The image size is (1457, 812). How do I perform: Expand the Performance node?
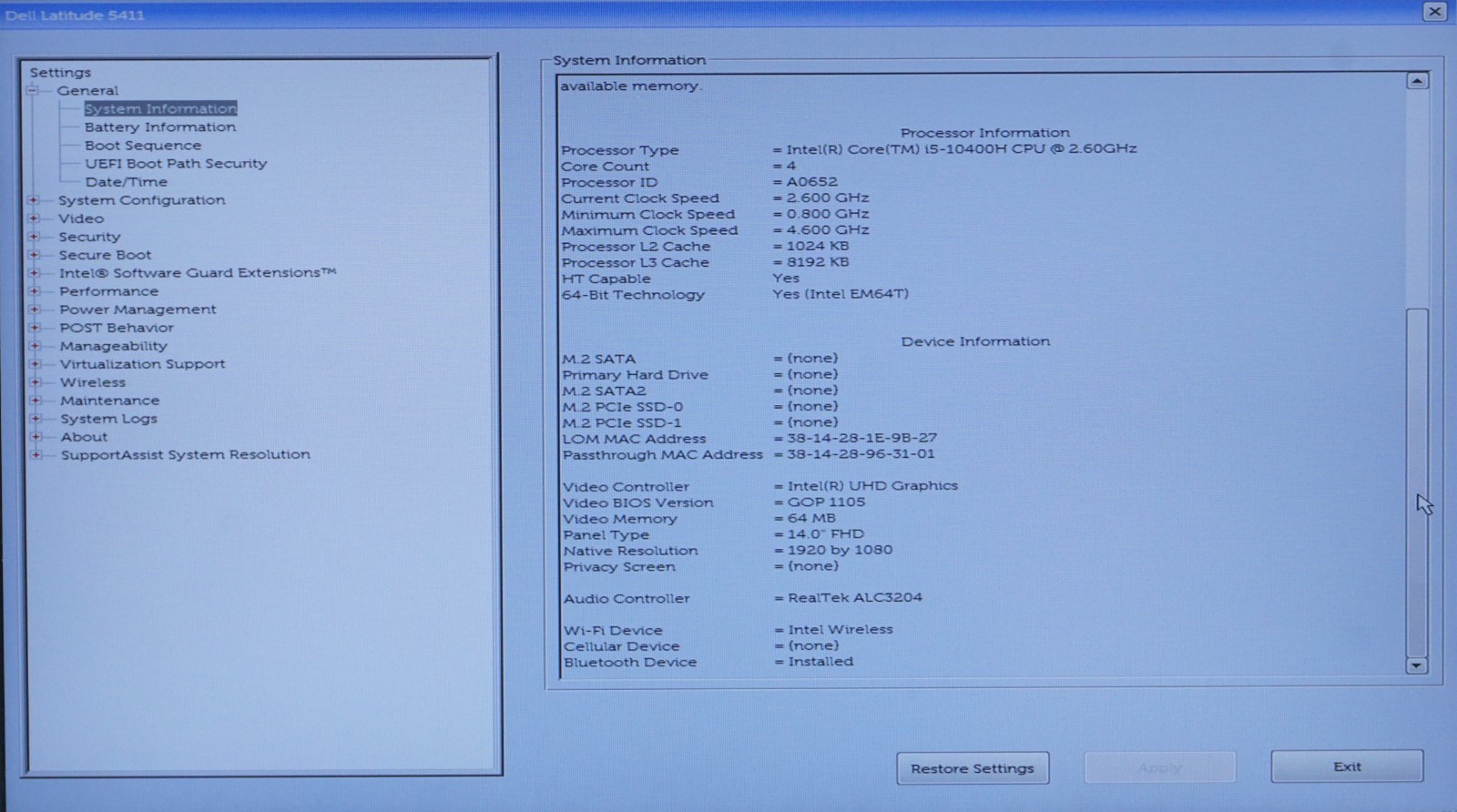tap(35, 291)
